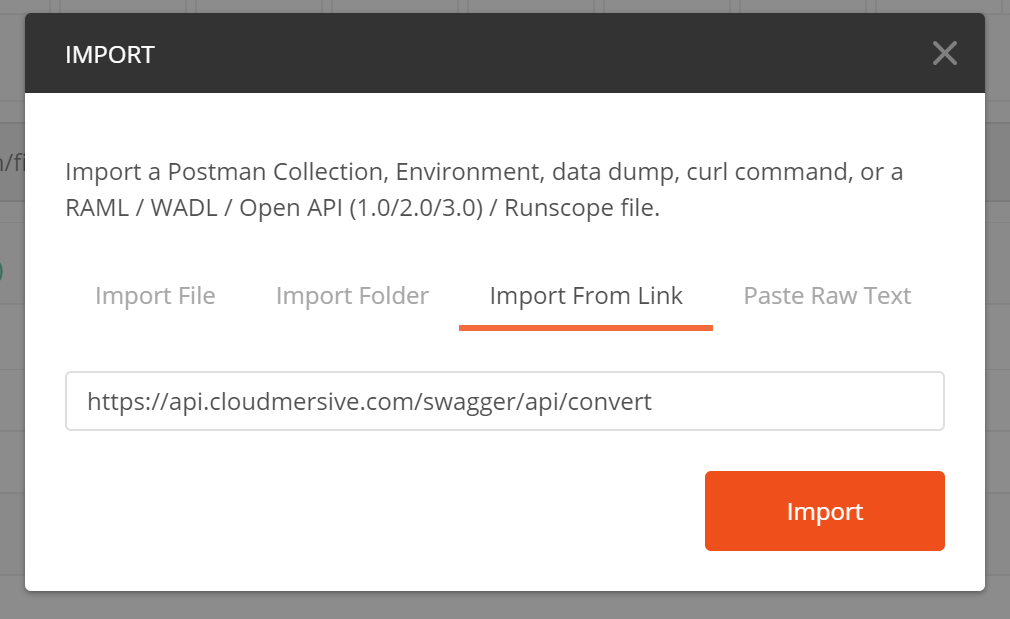
Task: Click the dialog description text area
Action: (484, 189)
